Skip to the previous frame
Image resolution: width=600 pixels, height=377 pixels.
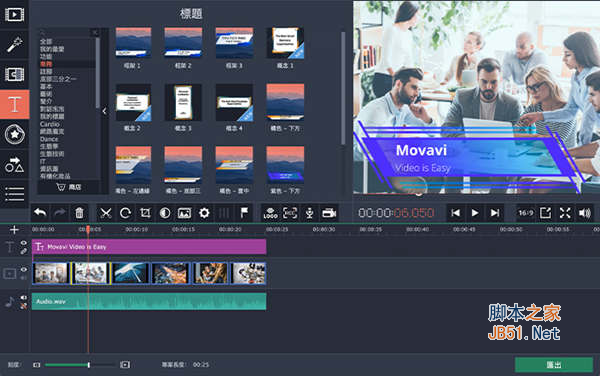[455, 213]
